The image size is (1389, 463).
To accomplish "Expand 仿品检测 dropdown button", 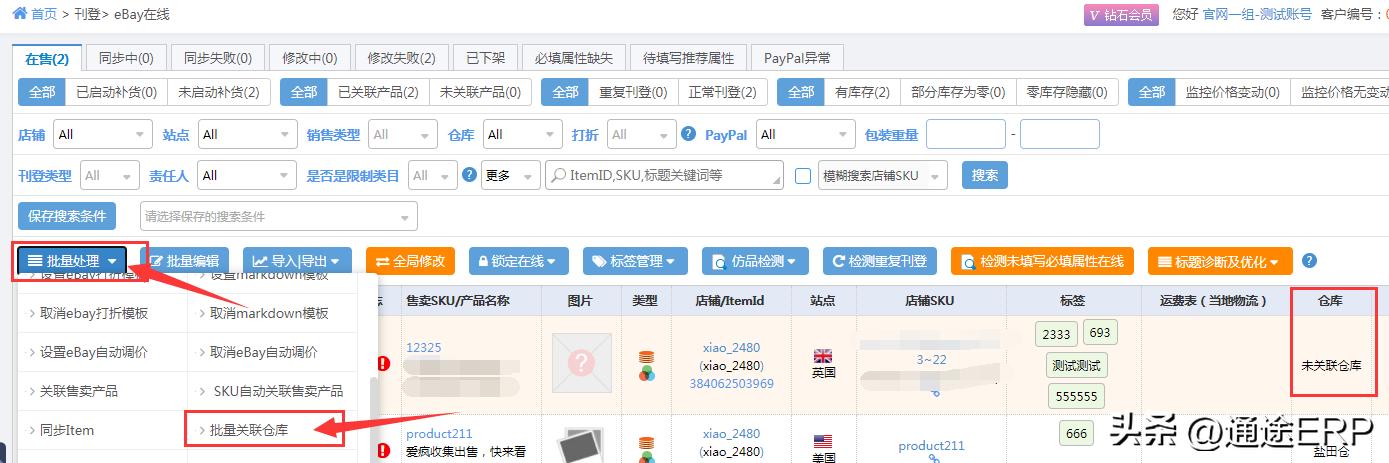I will click(x=754, y=261).
